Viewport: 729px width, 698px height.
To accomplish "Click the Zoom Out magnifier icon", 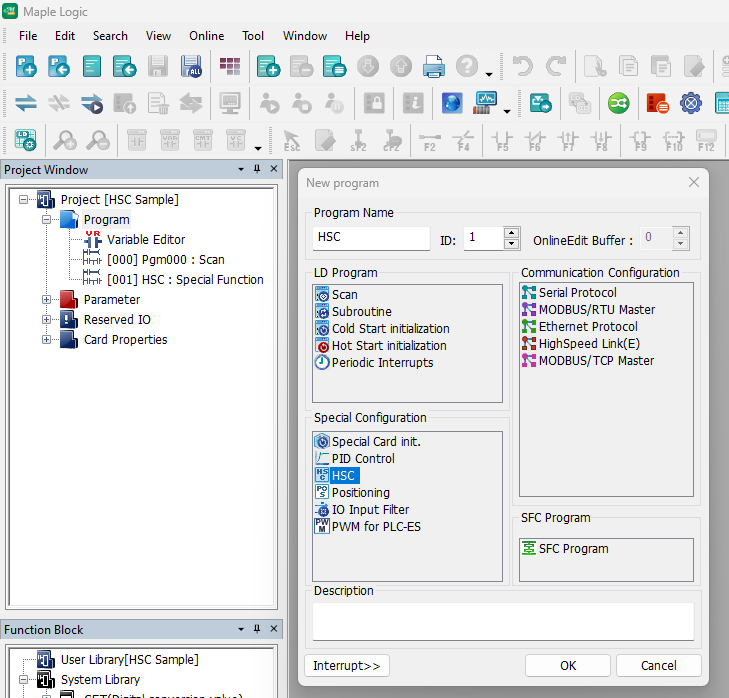I will pos(98,140).
